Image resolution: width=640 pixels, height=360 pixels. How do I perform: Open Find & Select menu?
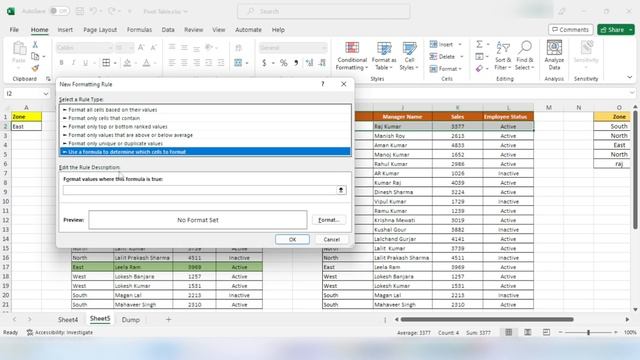524,56
